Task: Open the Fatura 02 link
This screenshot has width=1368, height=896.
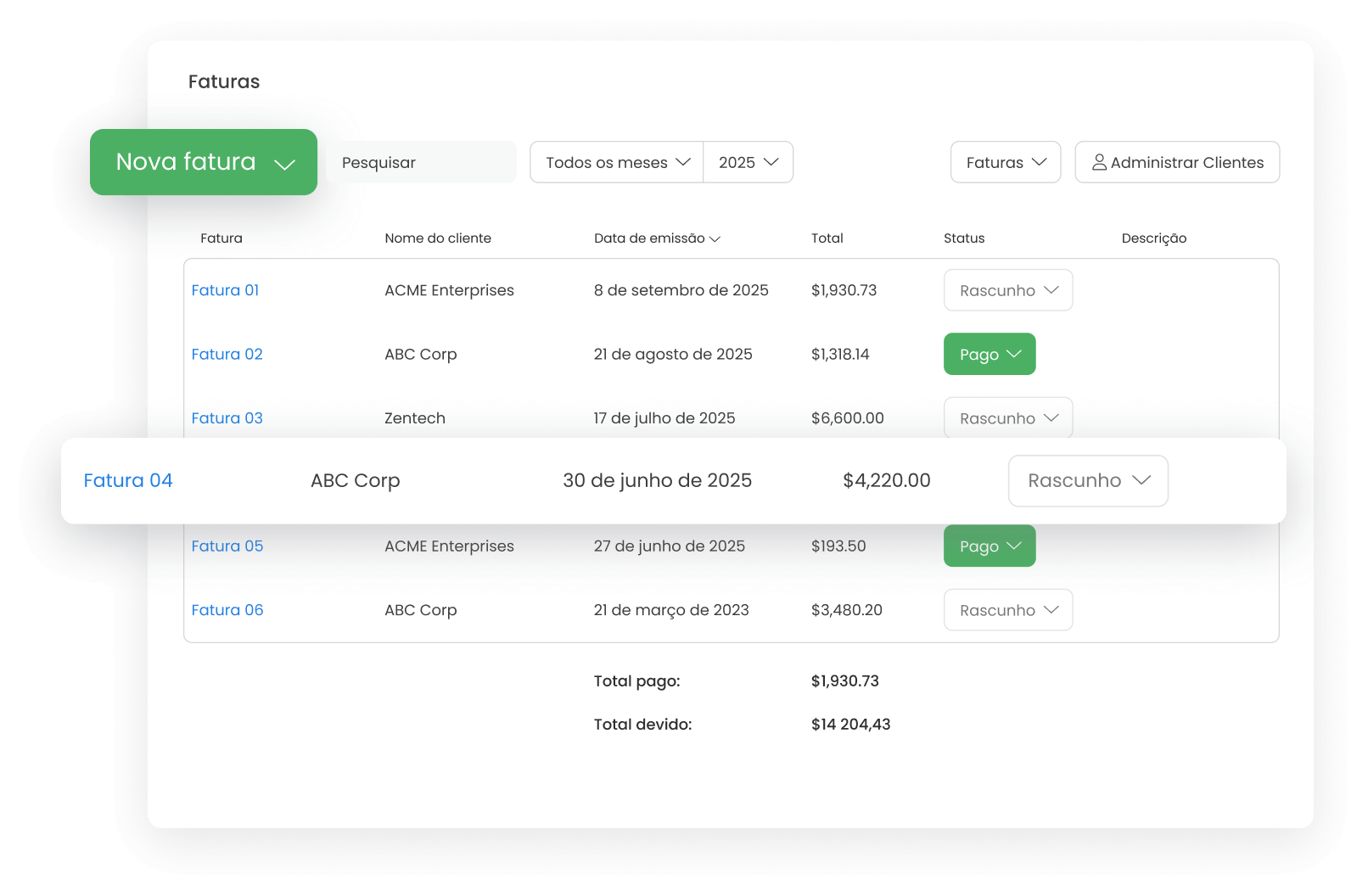Action: pos(227,354)
